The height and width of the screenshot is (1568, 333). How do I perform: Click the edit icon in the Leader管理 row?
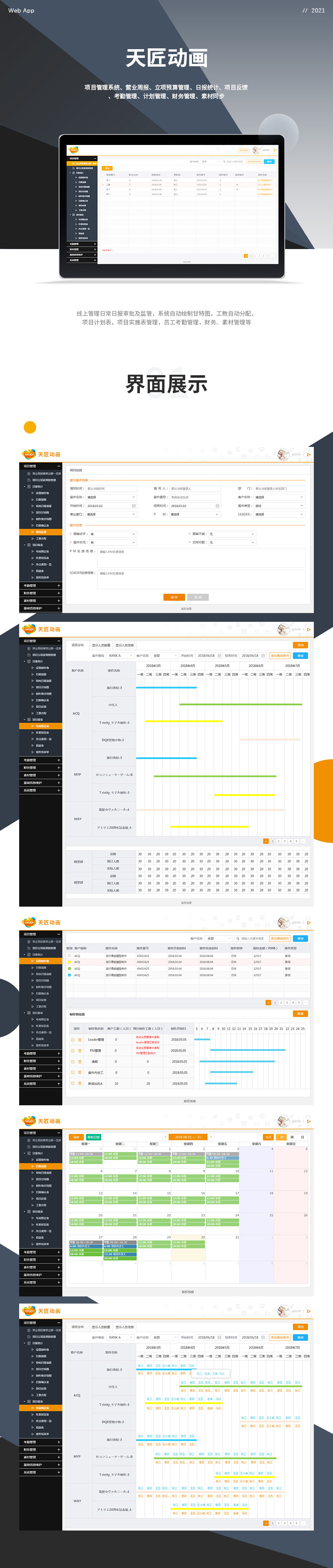point(72,1040)
